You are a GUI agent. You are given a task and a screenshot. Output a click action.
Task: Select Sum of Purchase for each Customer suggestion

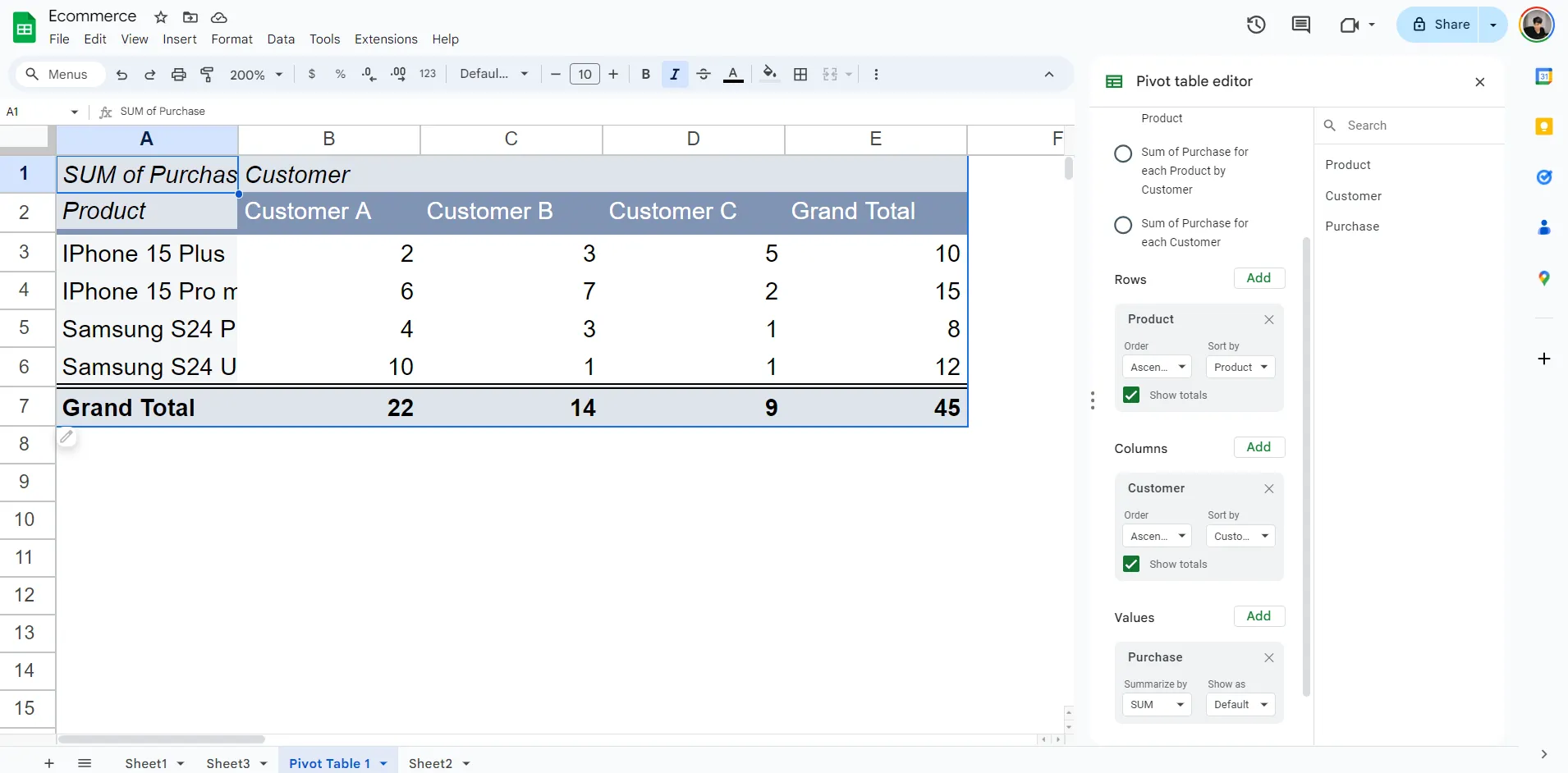coord(1123,225)
